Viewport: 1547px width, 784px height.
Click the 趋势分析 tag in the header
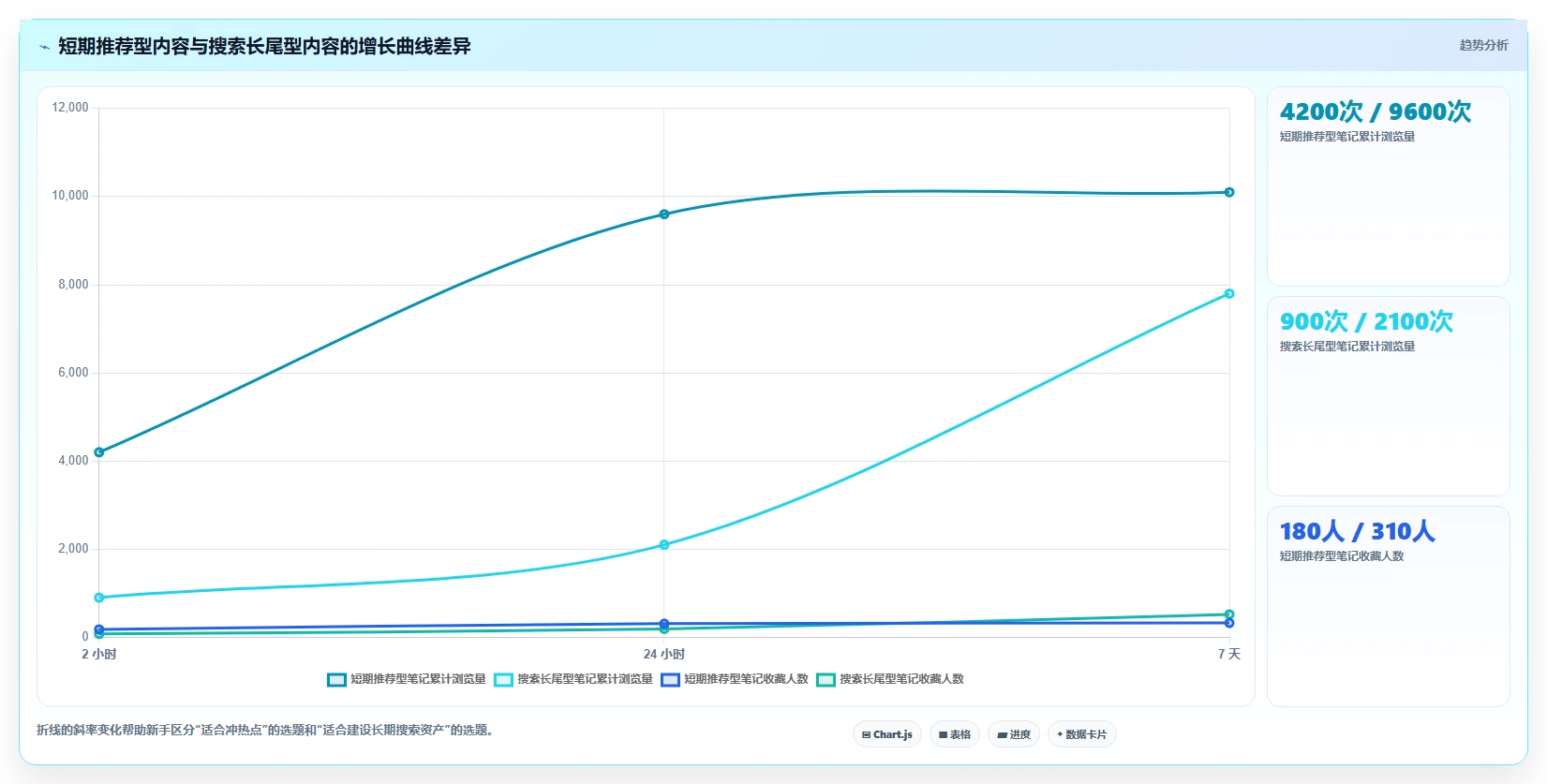1483,45
